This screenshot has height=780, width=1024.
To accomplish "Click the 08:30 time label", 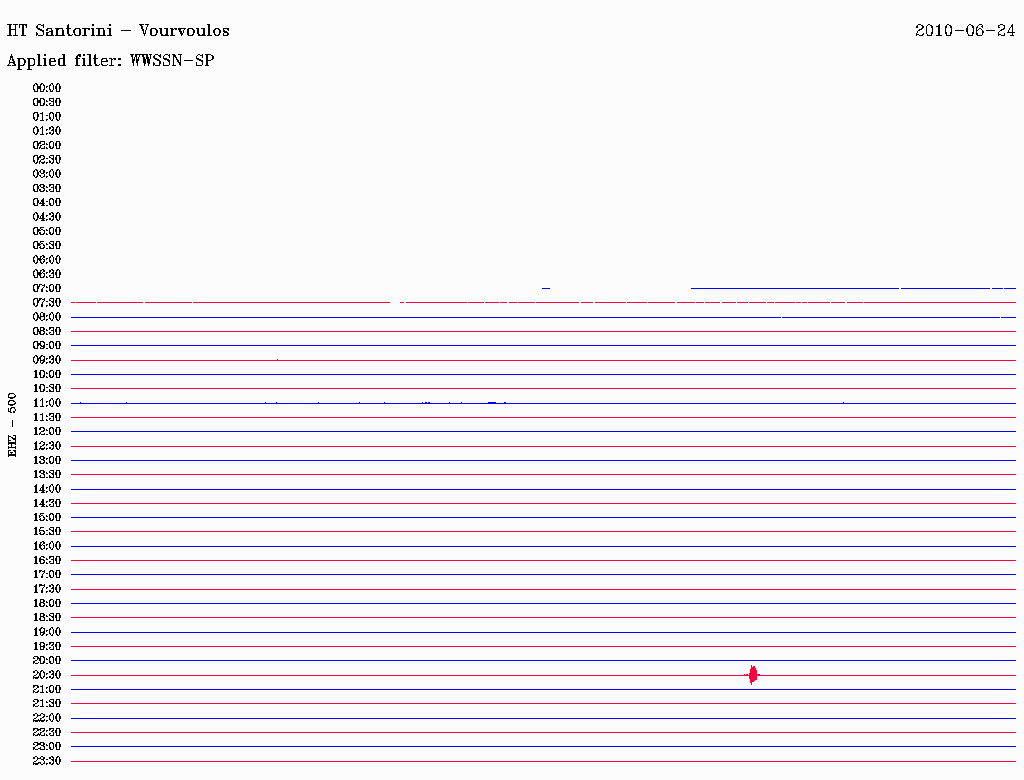I will [x=47, y=331].
